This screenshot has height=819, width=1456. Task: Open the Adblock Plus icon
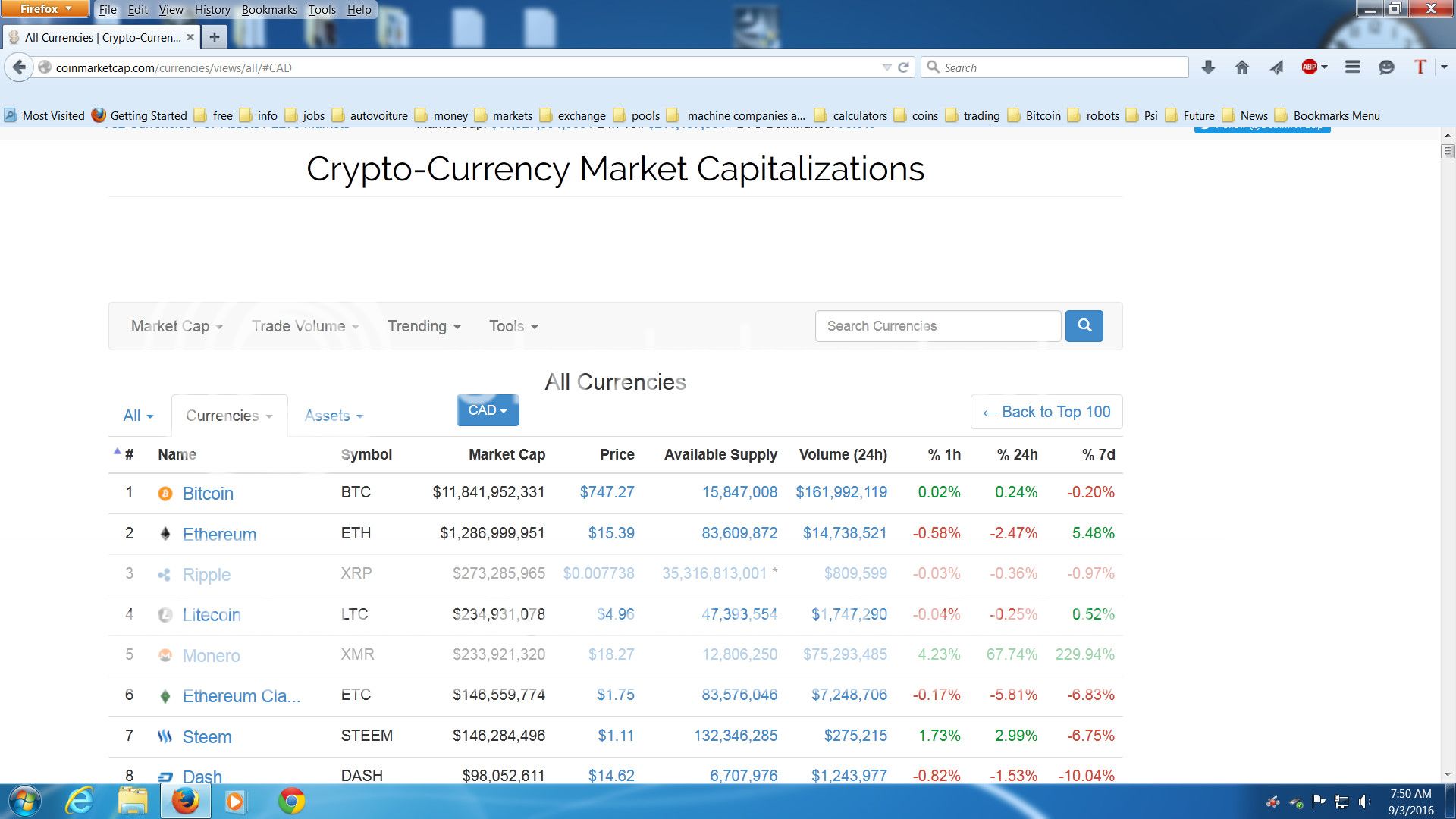(x=1310, y=67)
